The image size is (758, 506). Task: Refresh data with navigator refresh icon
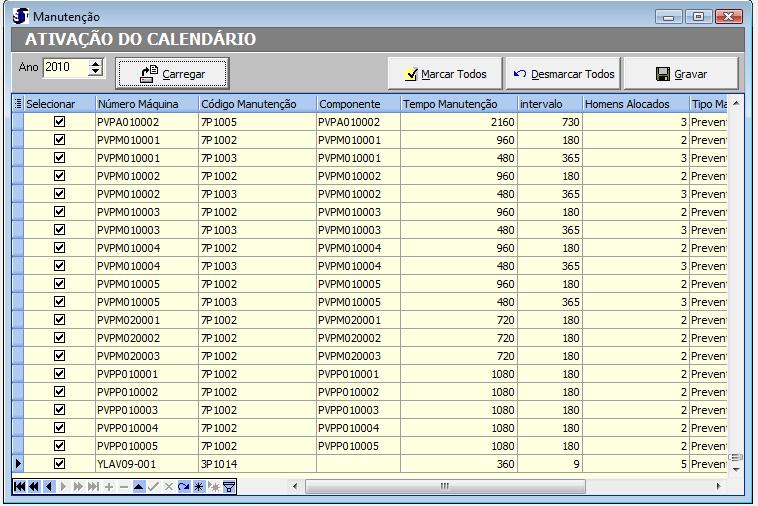coord(183,487)
